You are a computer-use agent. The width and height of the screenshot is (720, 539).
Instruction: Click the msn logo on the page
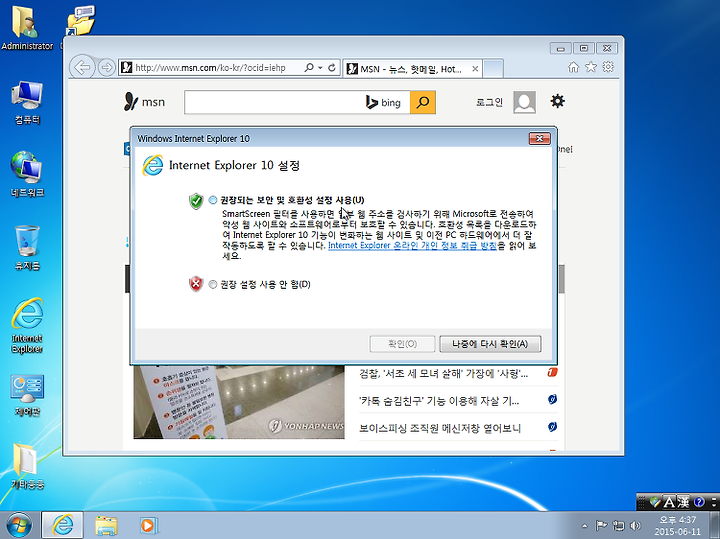tap(144, 102)
